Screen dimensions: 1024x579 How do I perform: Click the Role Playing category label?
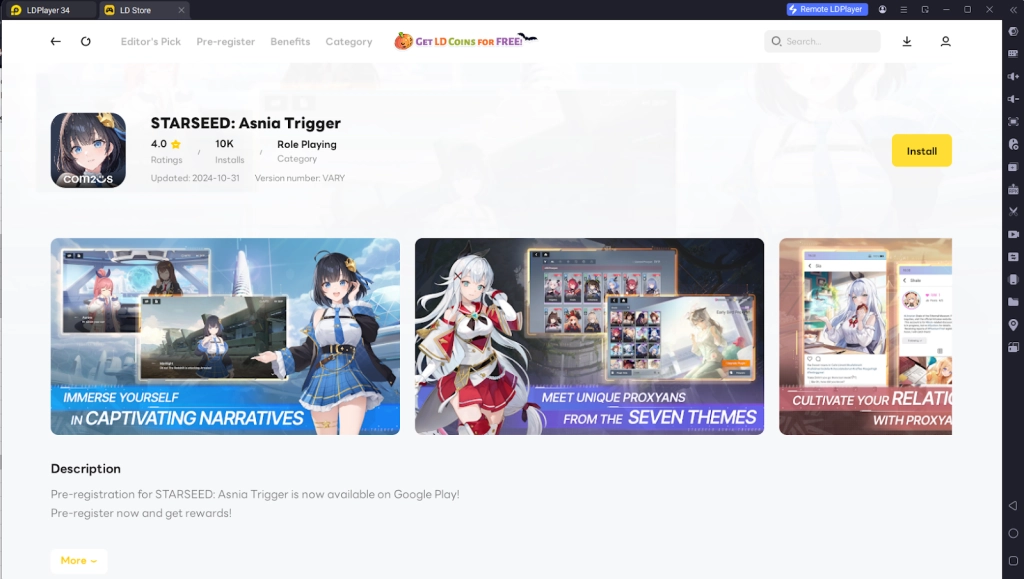307,144
